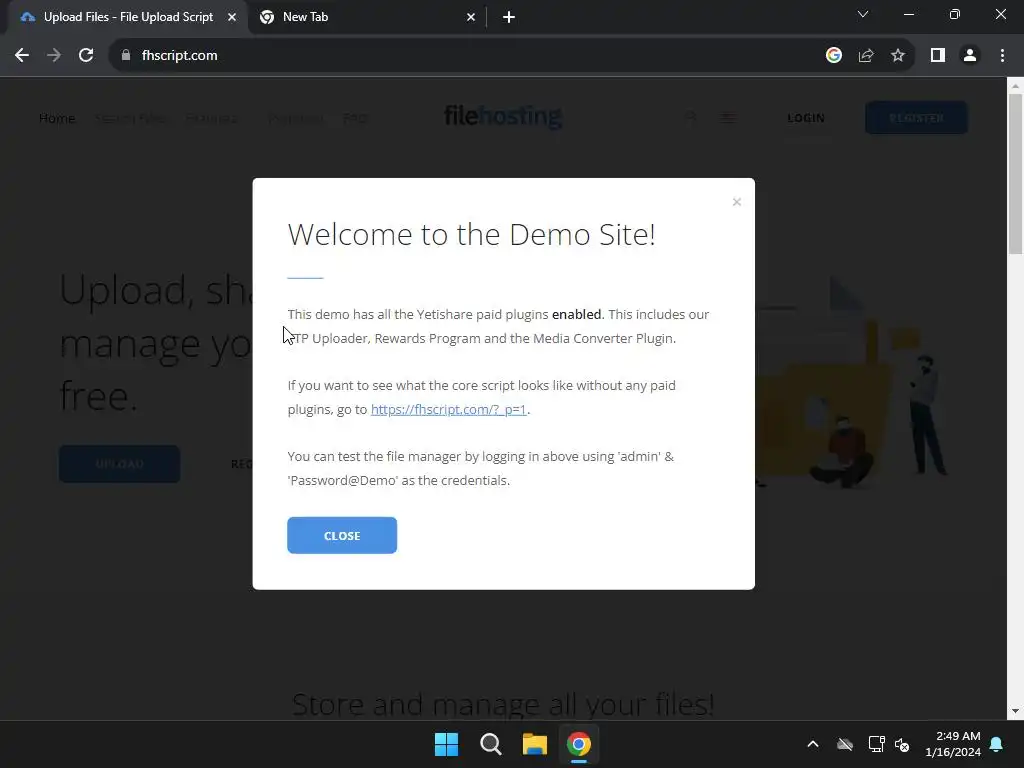Share this page using the share icon

[866, 56]
